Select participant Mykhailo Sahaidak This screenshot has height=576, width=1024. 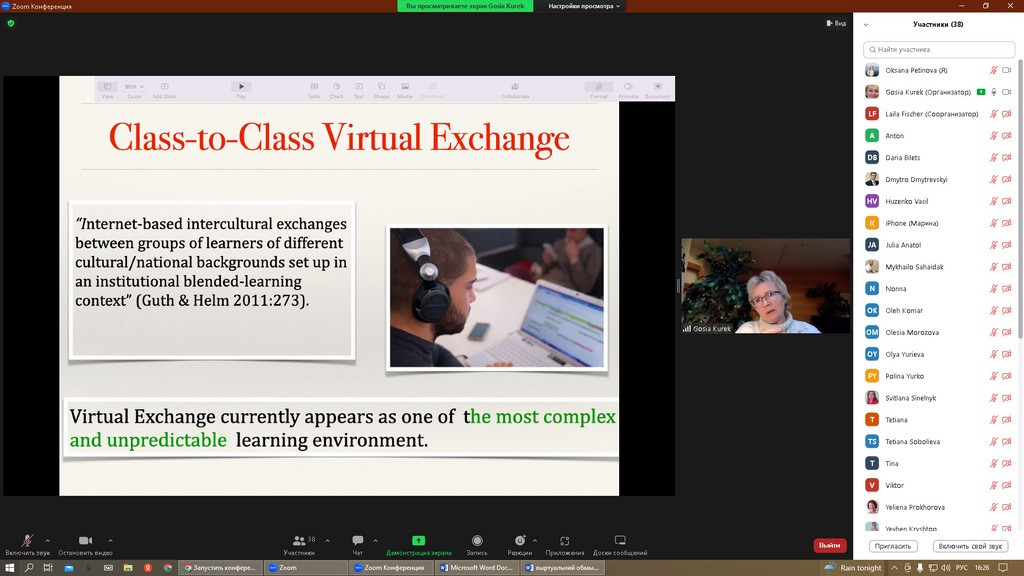[x=938, y=266]
